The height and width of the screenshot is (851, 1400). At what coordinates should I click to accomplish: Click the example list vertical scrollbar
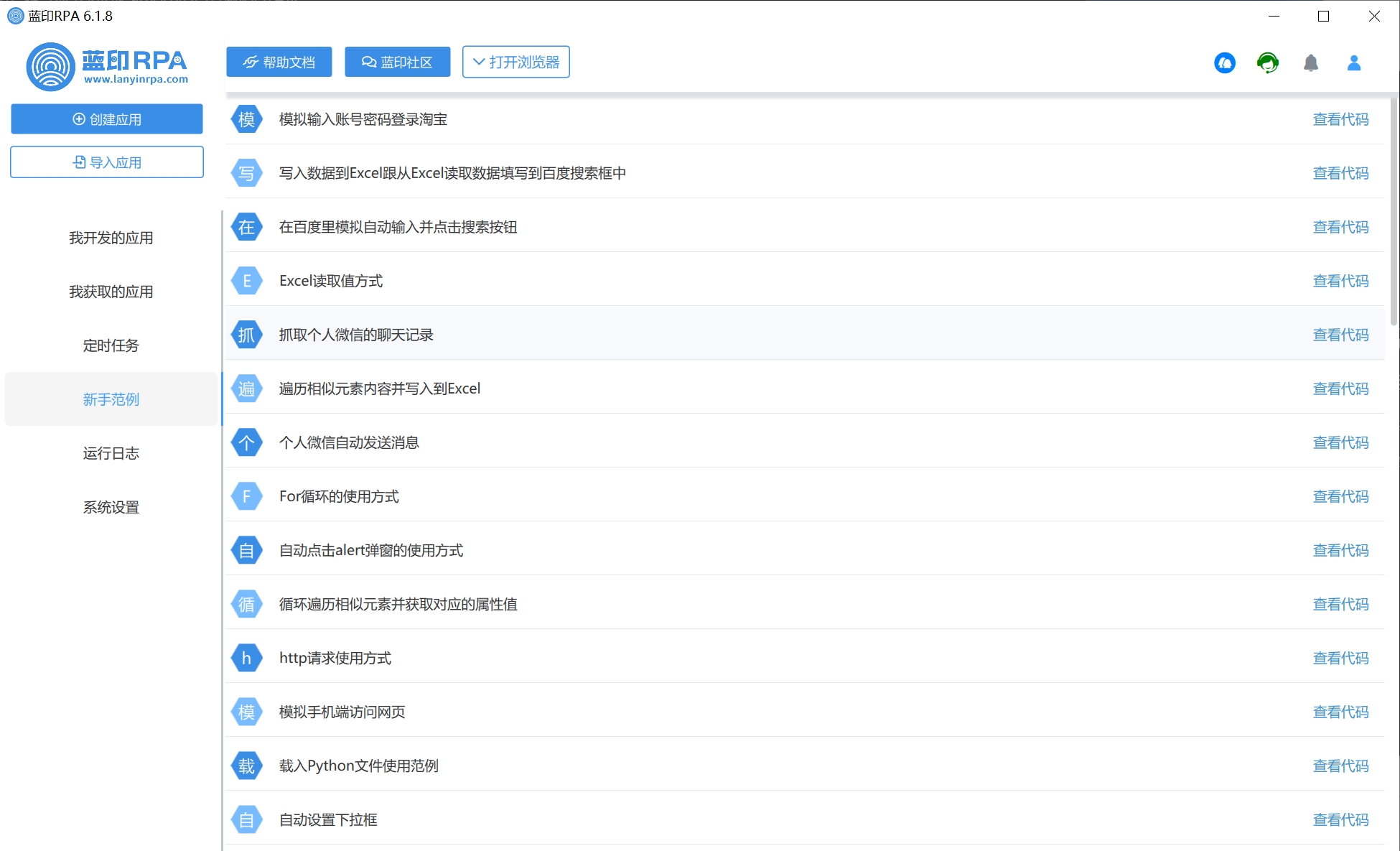1394,212
